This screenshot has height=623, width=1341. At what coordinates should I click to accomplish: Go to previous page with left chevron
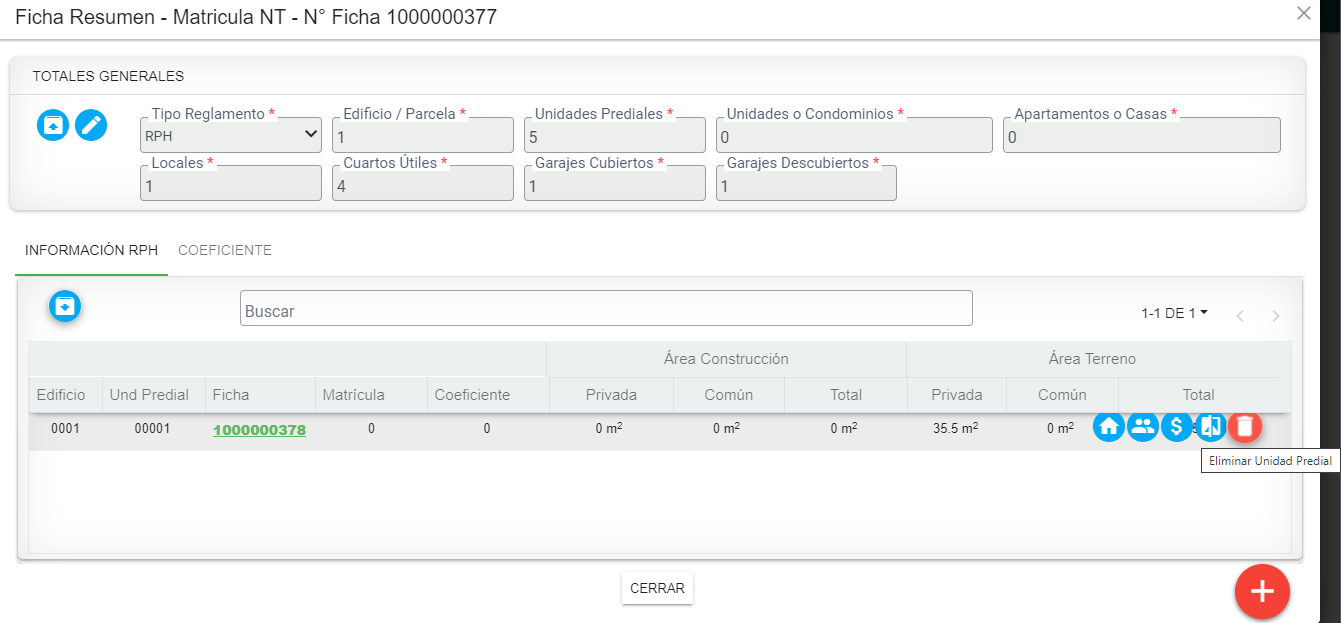(1240, 316)
